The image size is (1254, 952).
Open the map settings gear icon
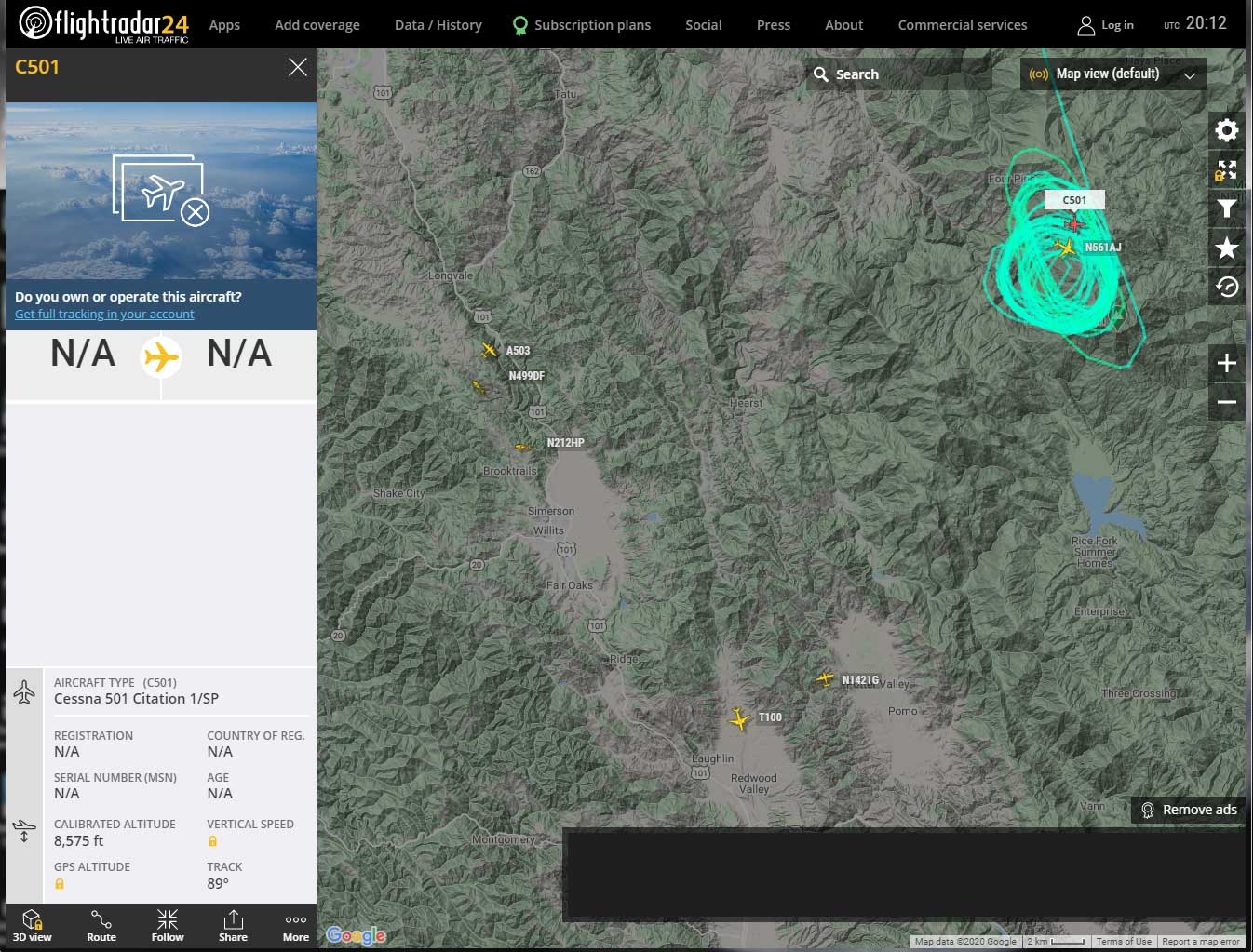point(1226,130)
